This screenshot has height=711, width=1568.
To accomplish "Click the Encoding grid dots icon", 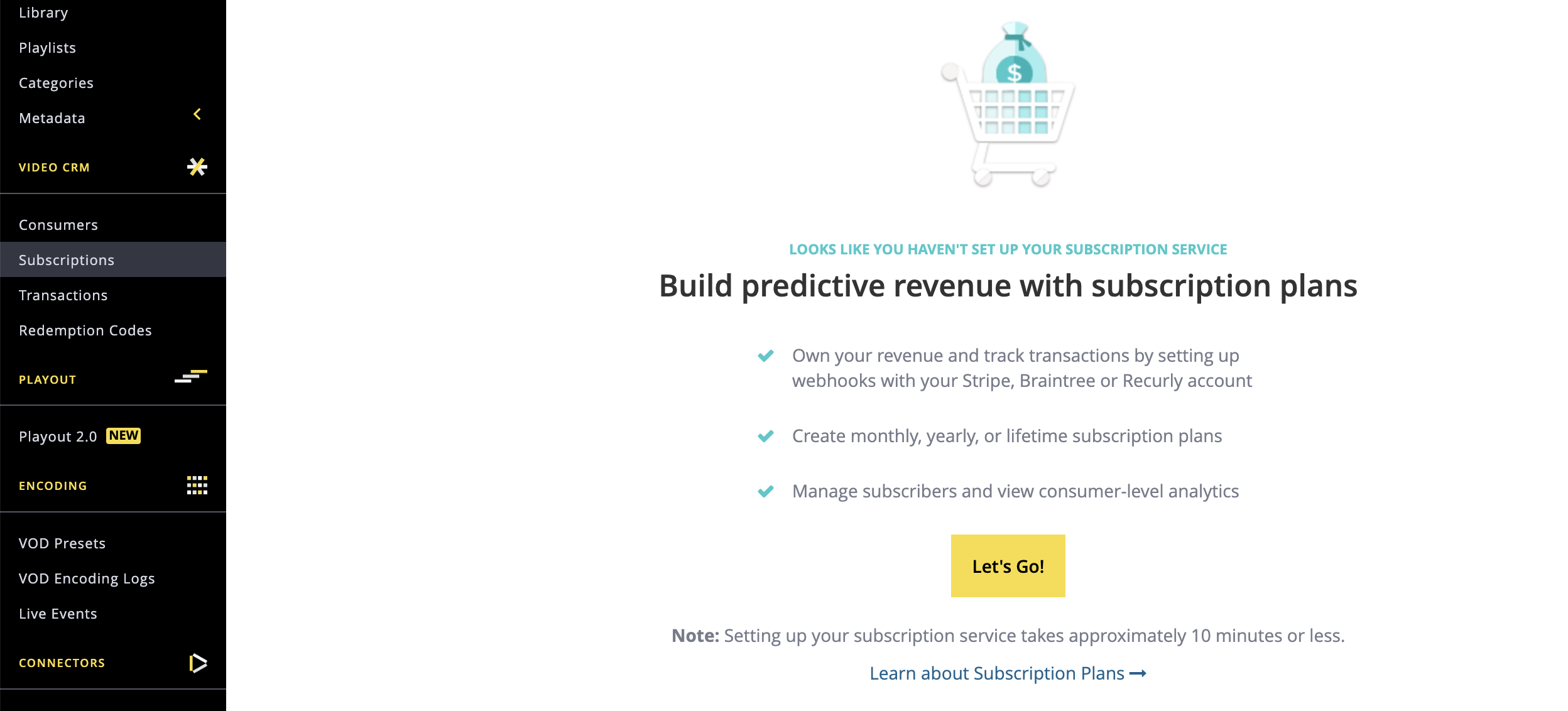I will pos(197,485).
